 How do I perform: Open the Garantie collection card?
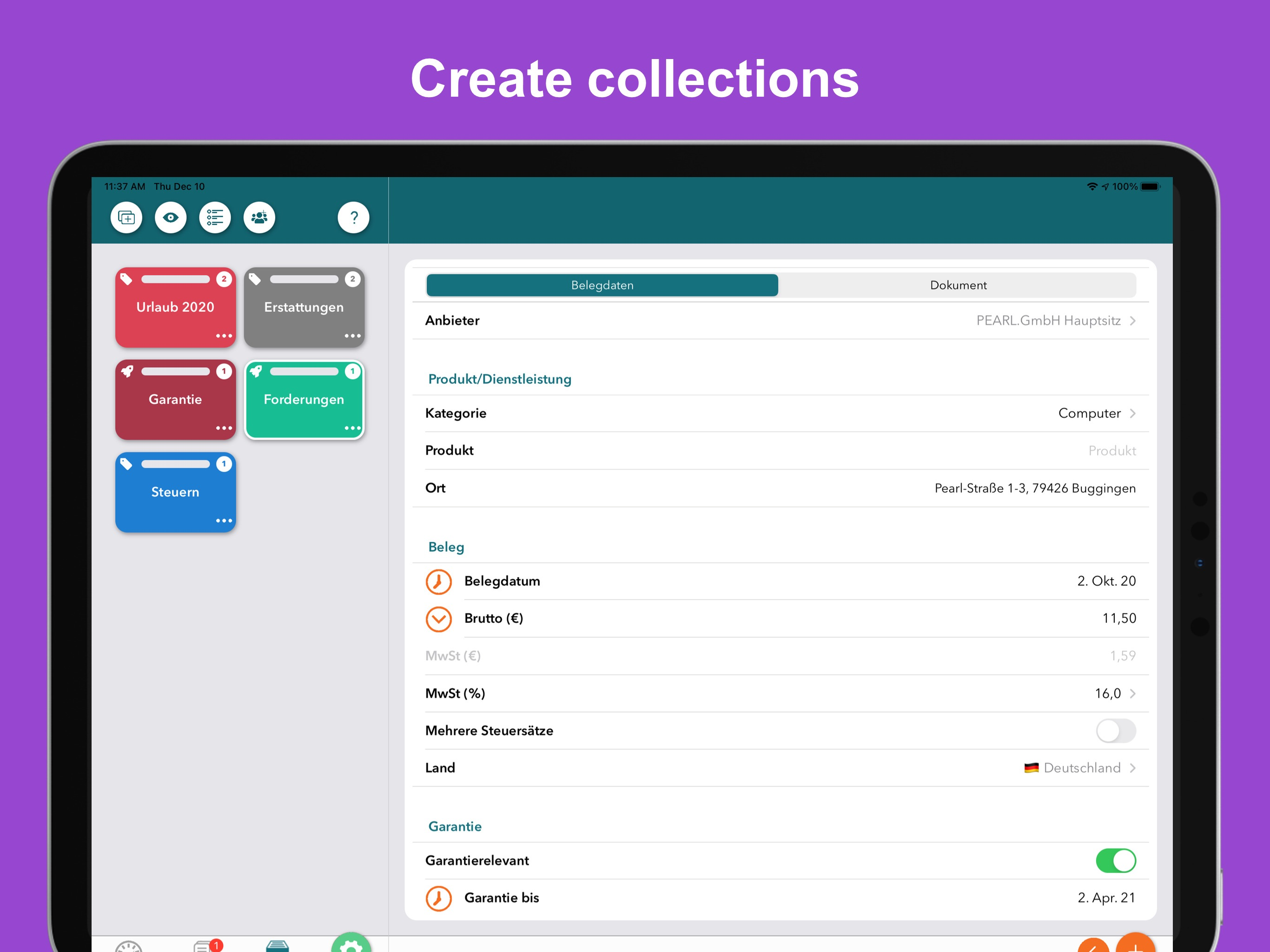pyautogui.click(x=175, y=400)
